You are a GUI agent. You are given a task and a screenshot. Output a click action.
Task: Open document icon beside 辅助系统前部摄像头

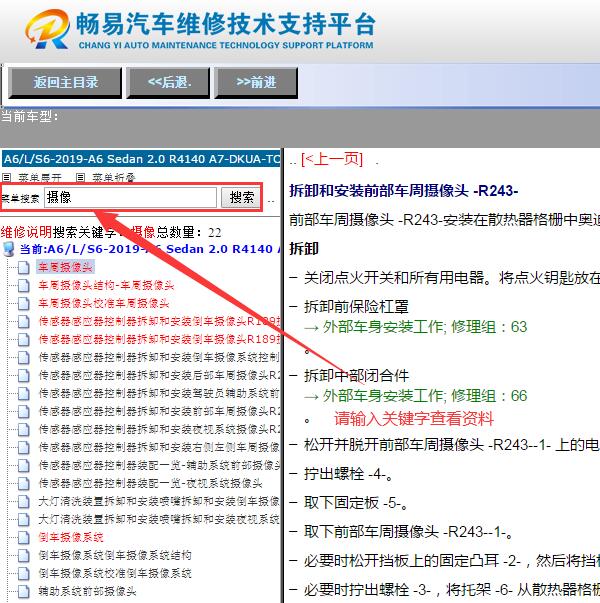click(23, 591)
